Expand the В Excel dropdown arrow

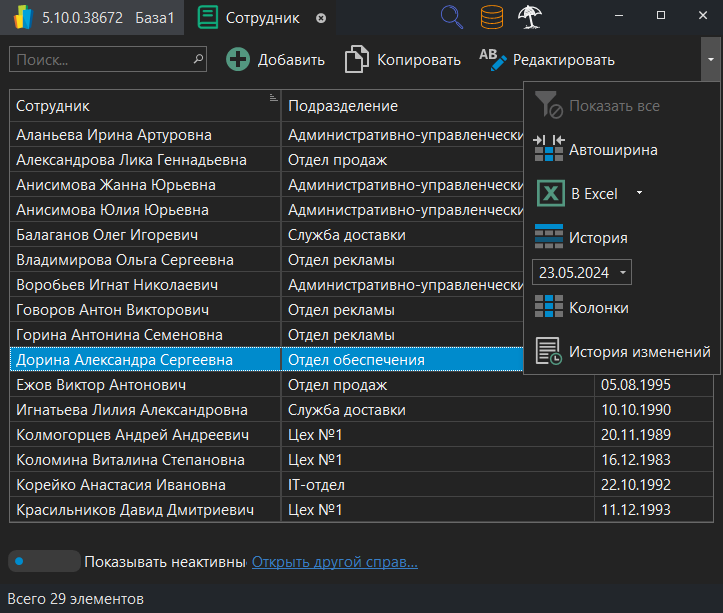coord(640,194)
